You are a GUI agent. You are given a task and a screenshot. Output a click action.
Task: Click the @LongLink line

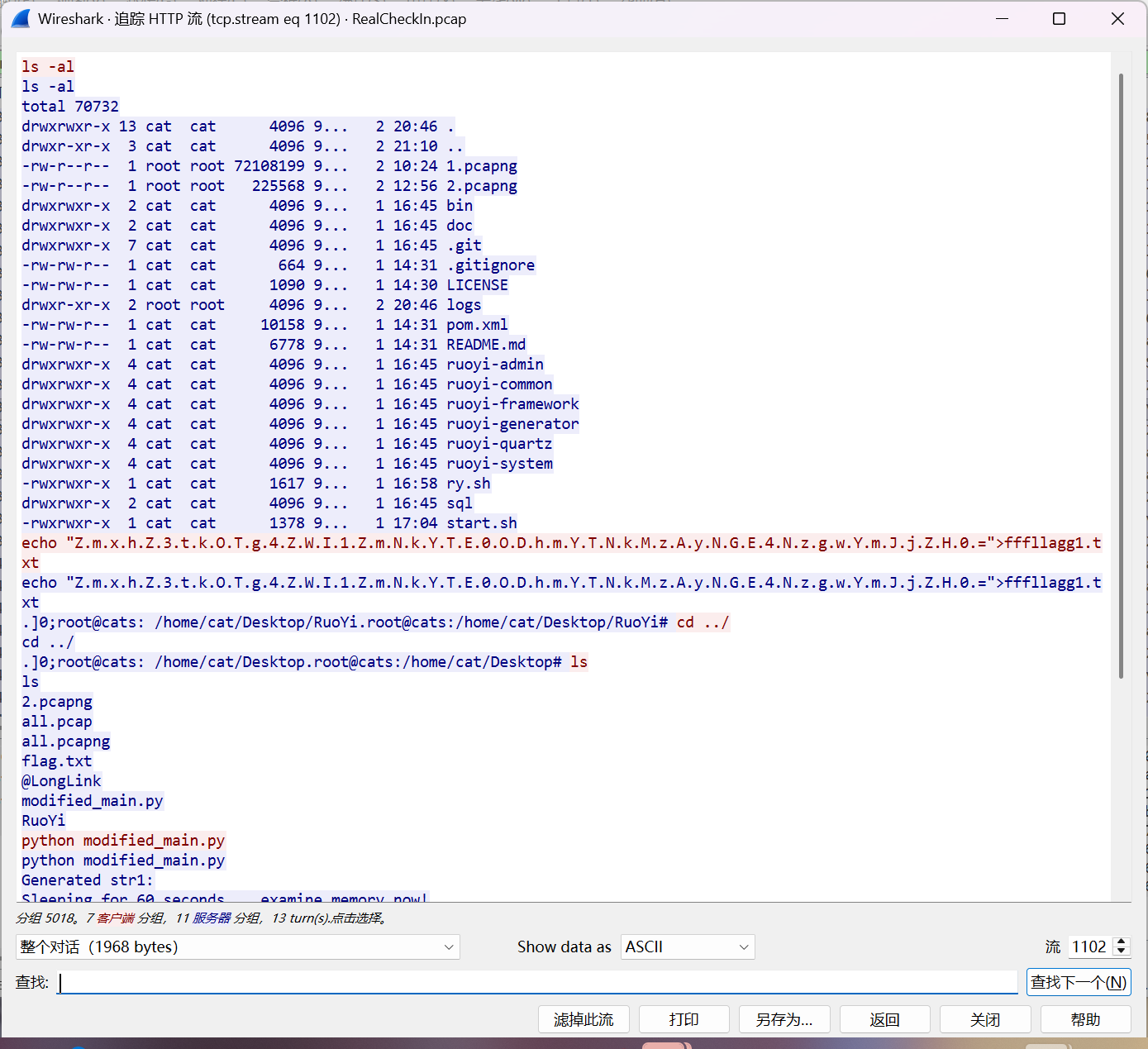point(61,780)
